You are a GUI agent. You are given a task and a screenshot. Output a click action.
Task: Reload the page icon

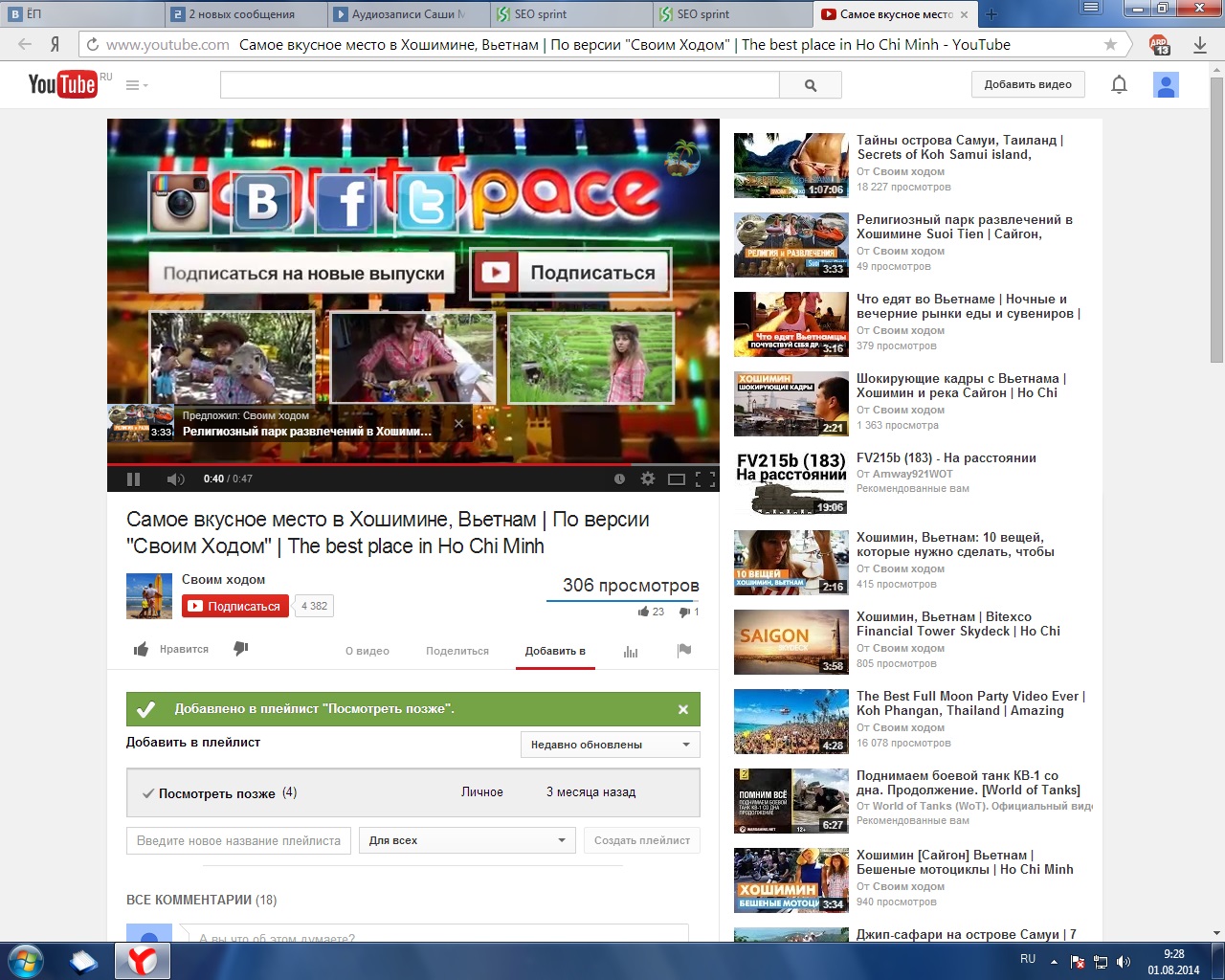[92, 44]
